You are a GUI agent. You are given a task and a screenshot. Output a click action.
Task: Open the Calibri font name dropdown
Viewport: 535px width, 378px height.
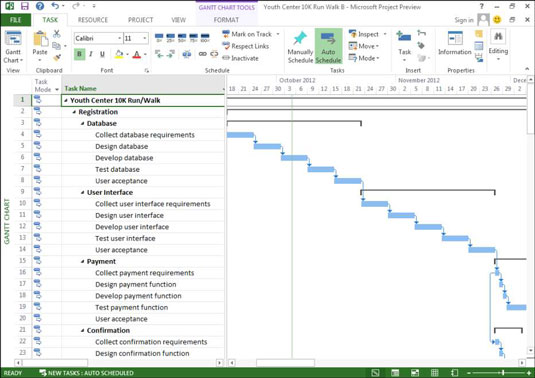(x=98, y=38)
